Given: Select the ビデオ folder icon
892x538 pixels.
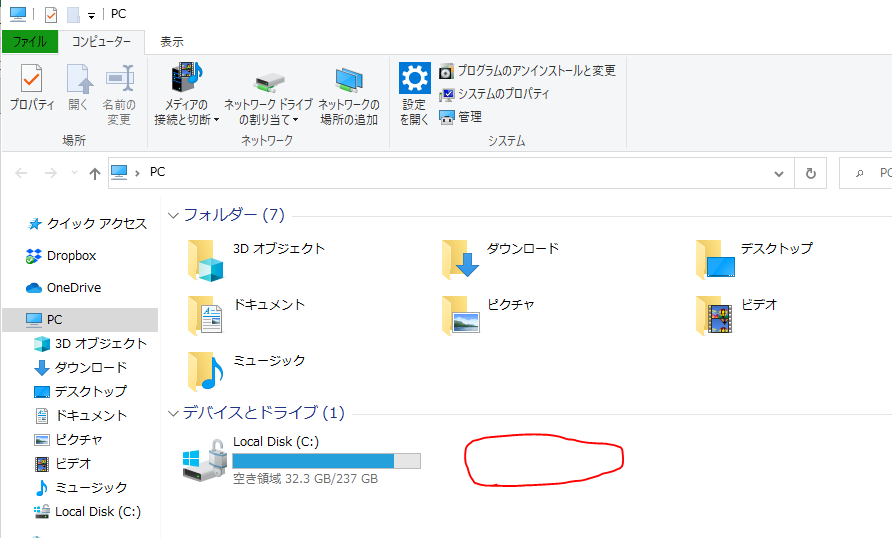Looking at the screenshot, I should pyautogui.click(x=714, y=314).
